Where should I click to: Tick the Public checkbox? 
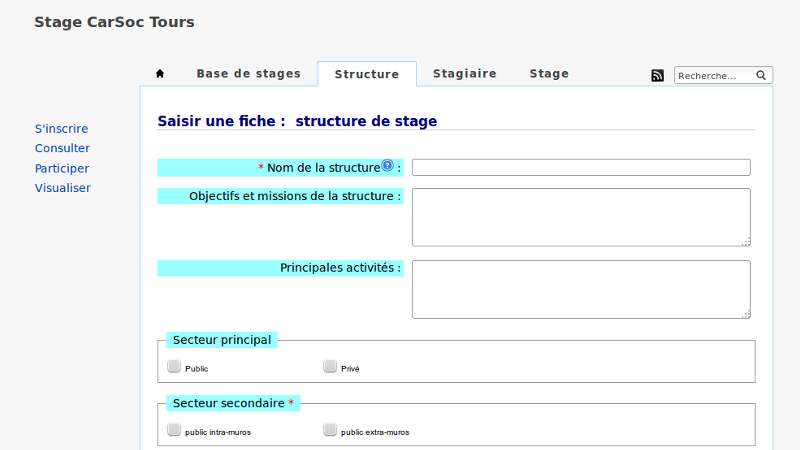coord(174,366)
